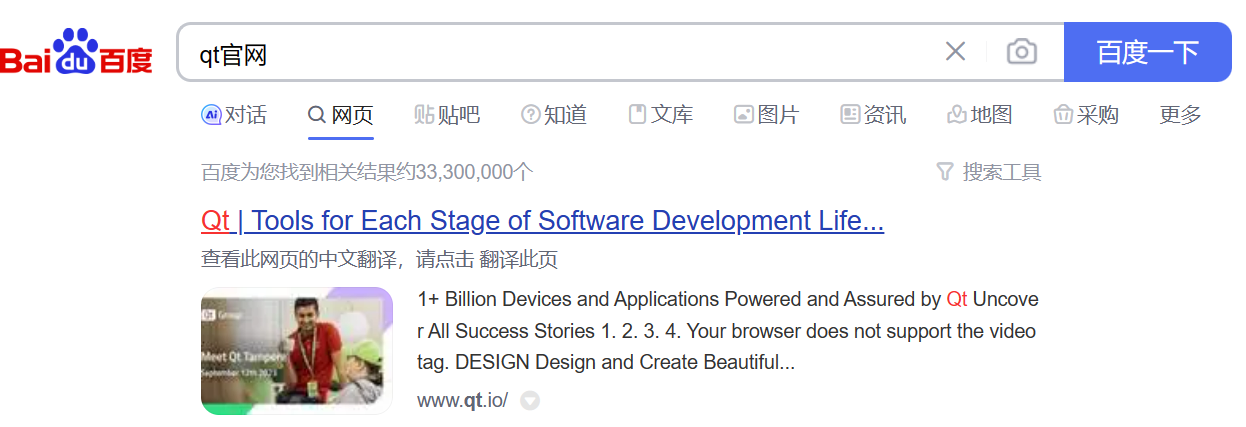
Task: Open camera image search icon
Action: (x=1021, y=52)
